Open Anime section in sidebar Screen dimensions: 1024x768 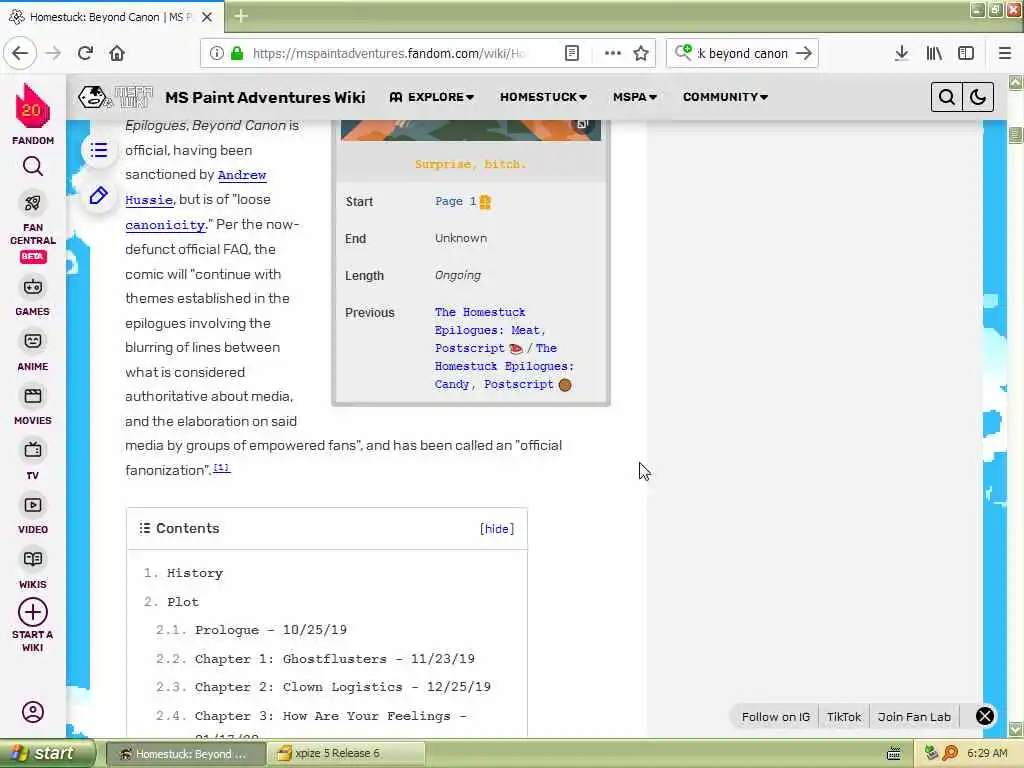pos(33,352)
